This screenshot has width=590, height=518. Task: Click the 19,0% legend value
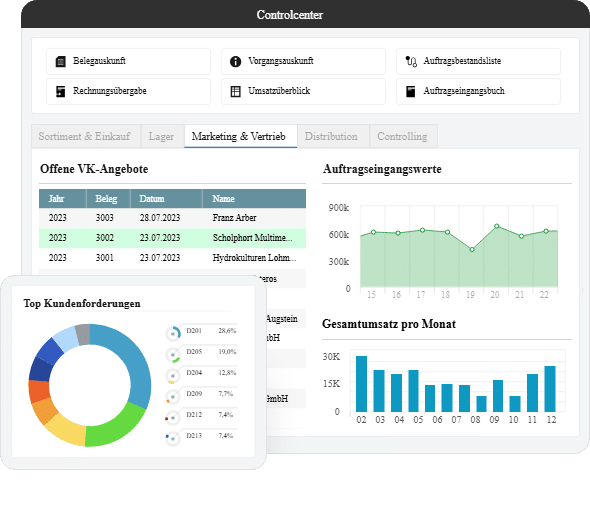click(x=227, y=352)
